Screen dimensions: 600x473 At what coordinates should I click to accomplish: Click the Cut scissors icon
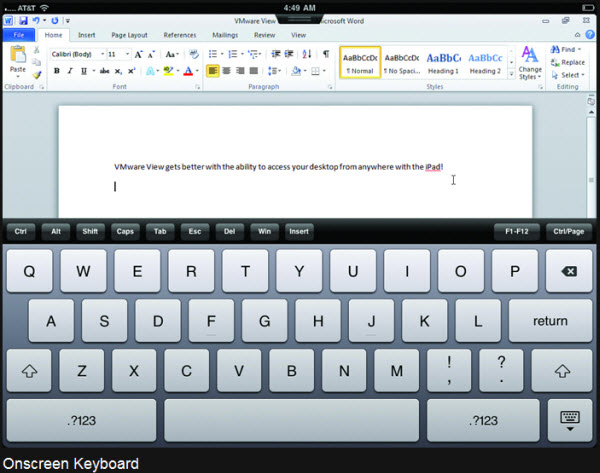pos(37,50)
